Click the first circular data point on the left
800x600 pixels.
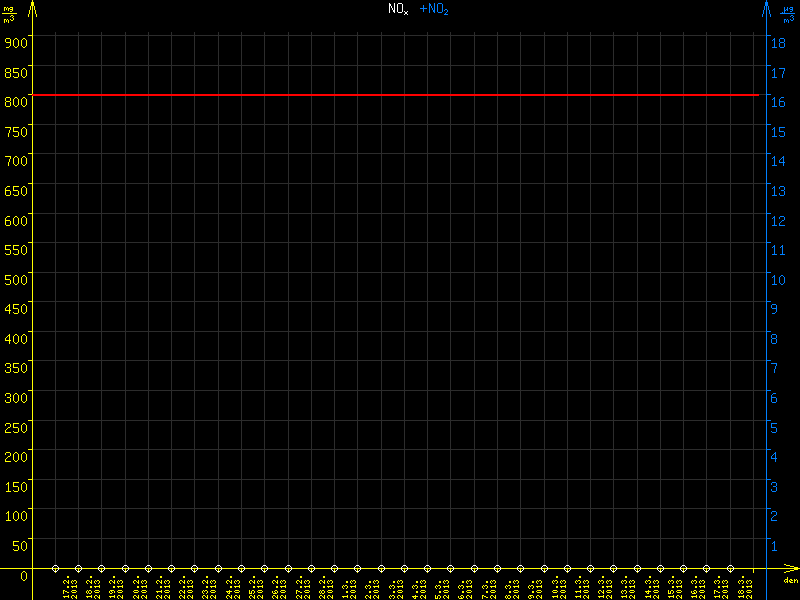click(x=55, y=568)
